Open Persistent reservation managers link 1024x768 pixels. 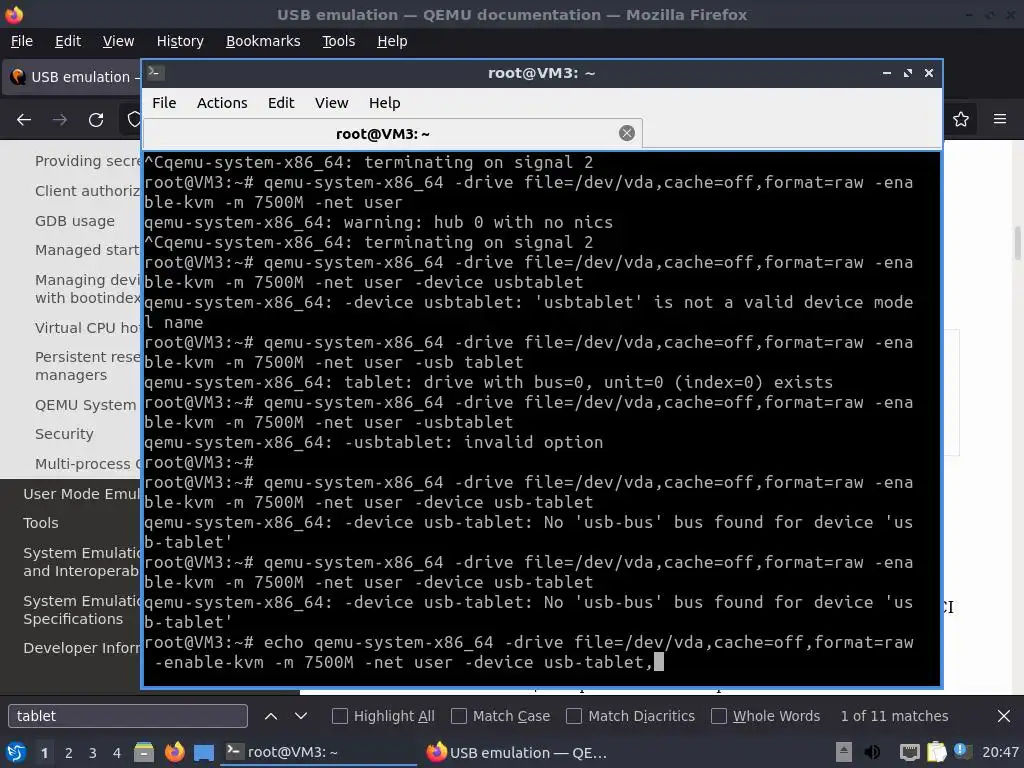(88, 366)
